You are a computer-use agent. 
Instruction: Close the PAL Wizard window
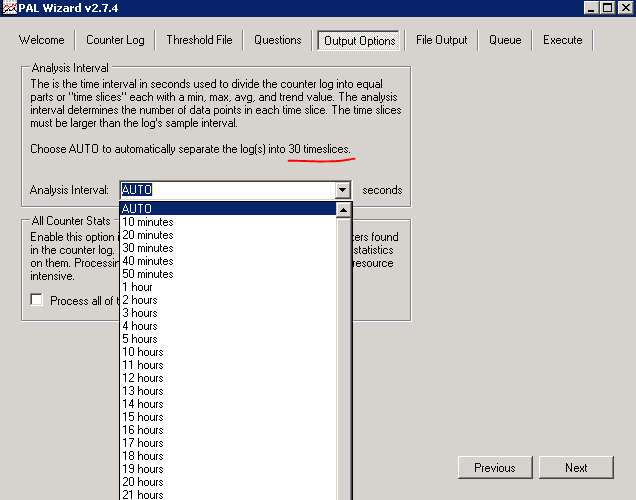[x=626, y=8]
